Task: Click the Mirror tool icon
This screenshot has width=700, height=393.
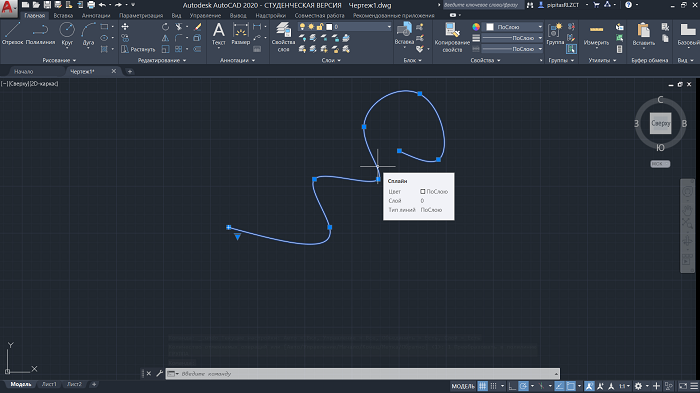Action: pyautogui.click(x=165, y=38)
